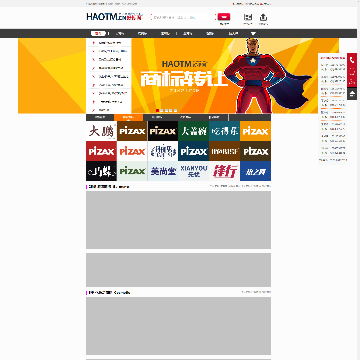The image size is (360, 360).
Task: Switch to the last carousel slide dot
Action: point(175,110)
